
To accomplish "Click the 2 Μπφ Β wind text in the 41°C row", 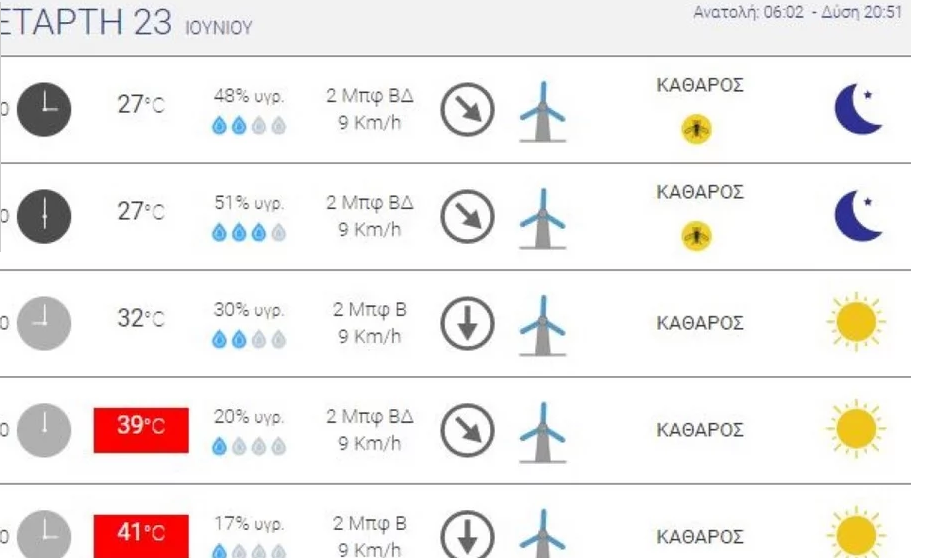I will pyautogui.click(x=370, y=523).
